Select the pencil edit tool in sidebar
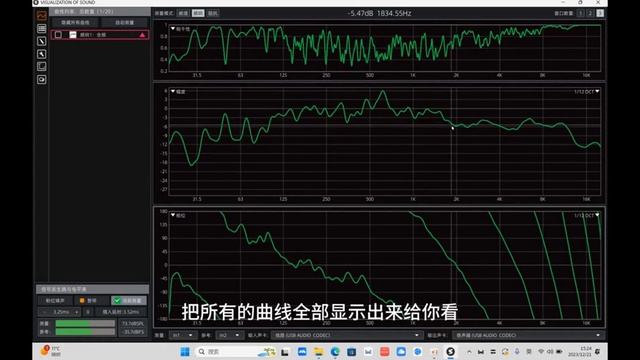 pos(42,41)
